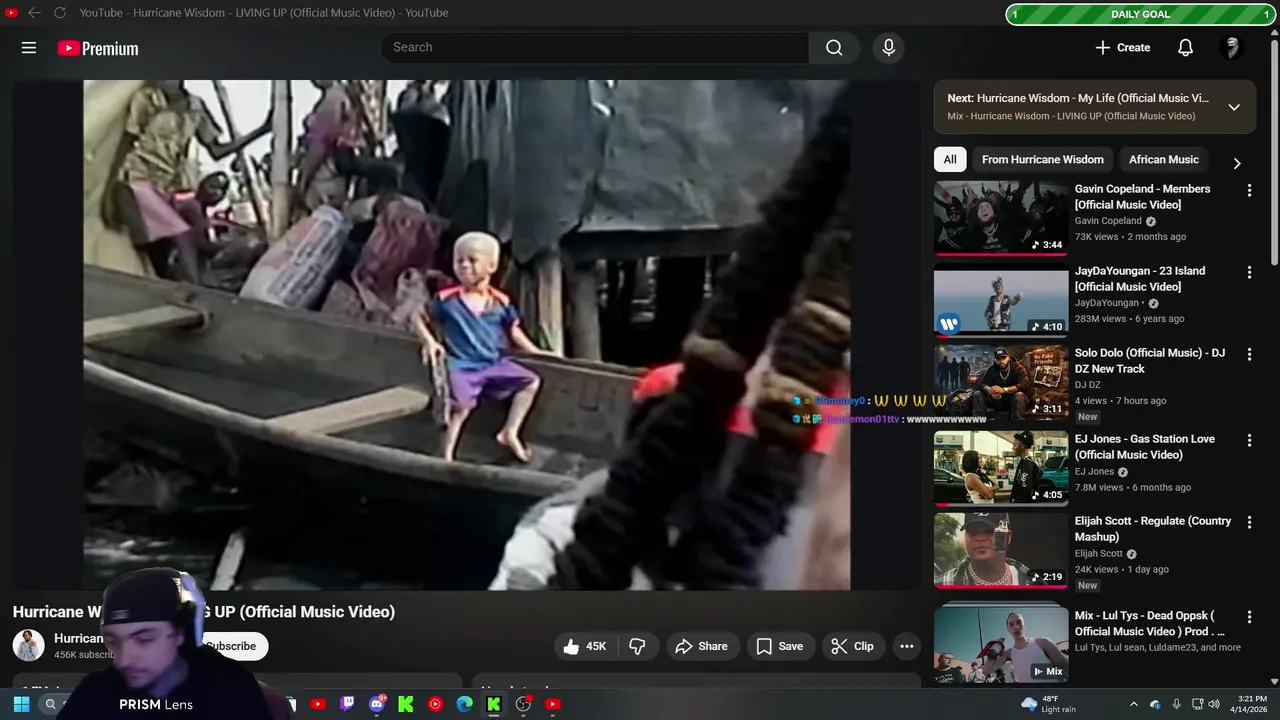
Task: Share the video
Action: click(x=702, y=646)
